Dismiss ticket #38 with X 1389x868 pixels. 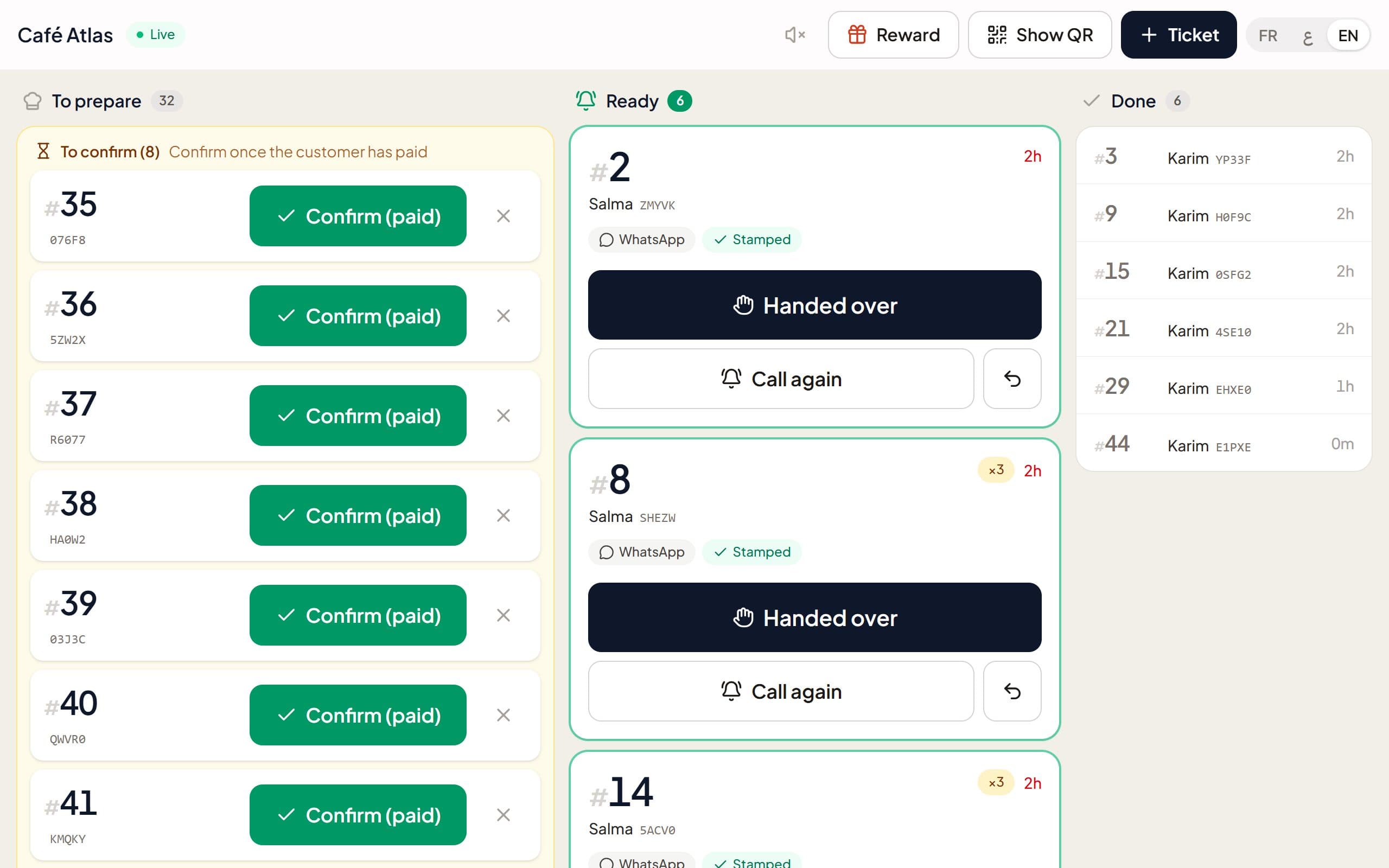pyautogui.click(x=504, y=515)
